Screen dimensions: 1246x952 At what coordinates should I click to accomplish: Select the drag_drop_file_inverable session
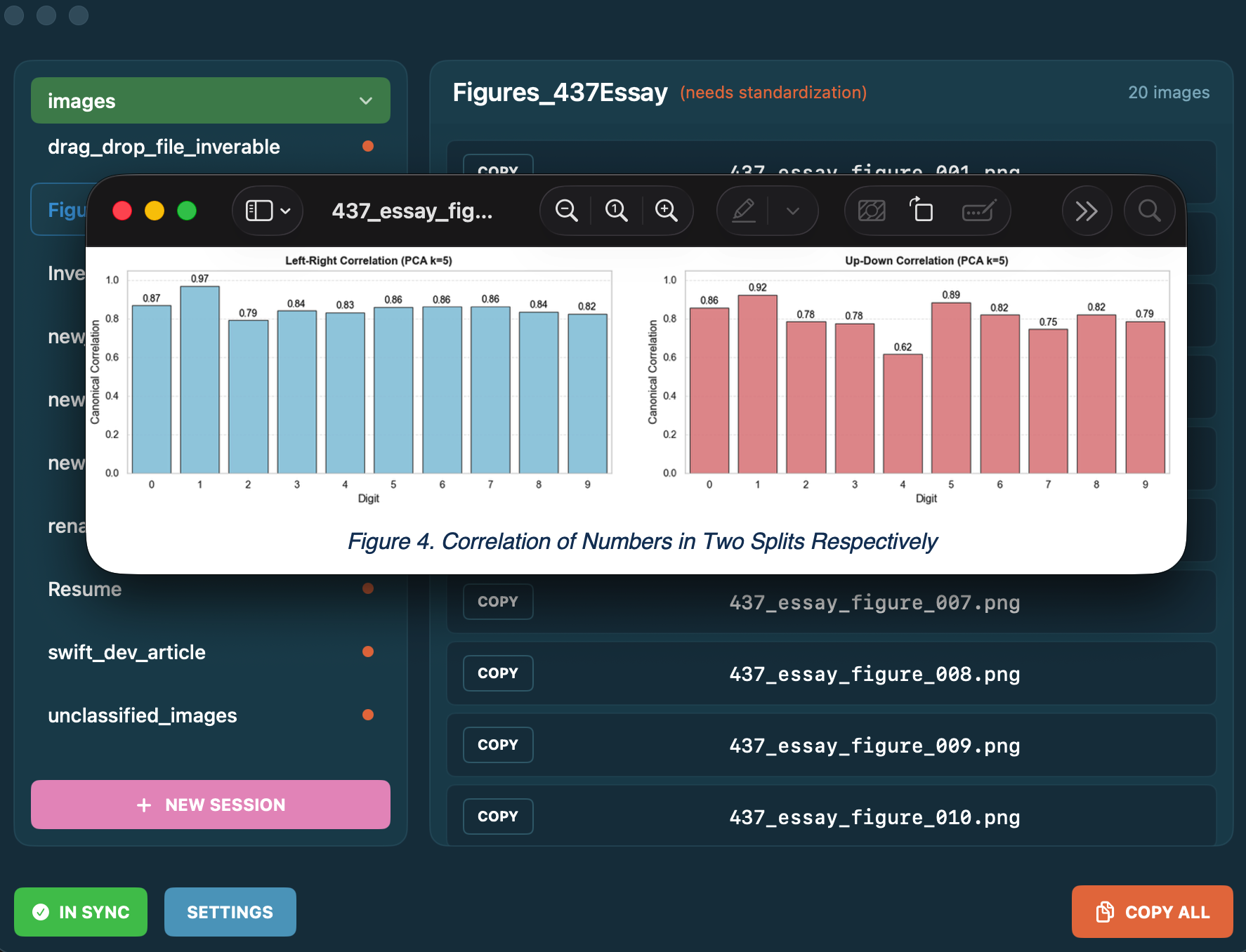[164, 147]
